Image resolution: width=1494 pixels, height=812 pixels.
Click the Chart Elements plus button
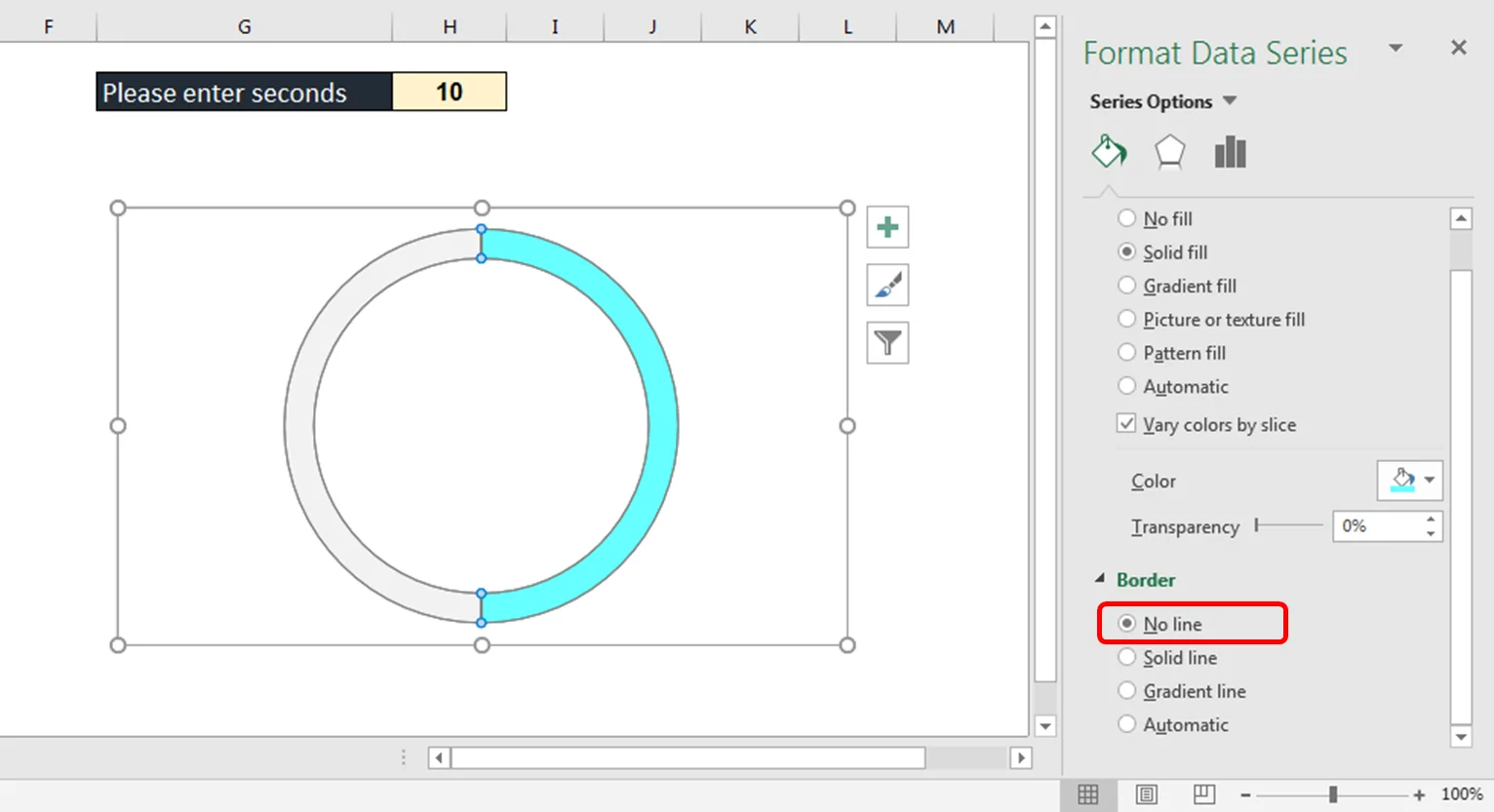[x=887, y=227]
